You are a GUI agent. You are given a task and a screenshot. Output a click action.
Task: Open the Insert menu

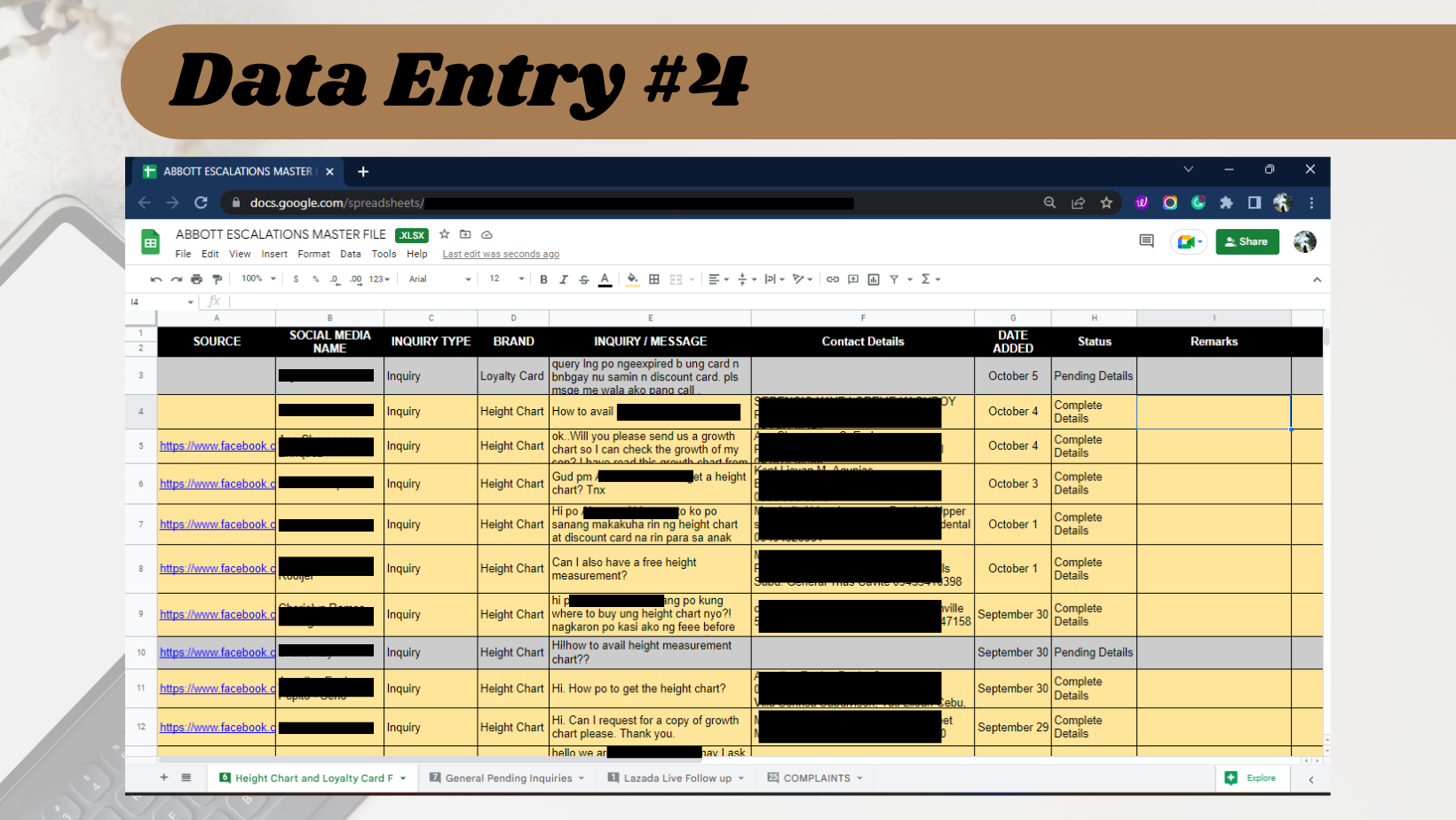[x=274, y=254]
